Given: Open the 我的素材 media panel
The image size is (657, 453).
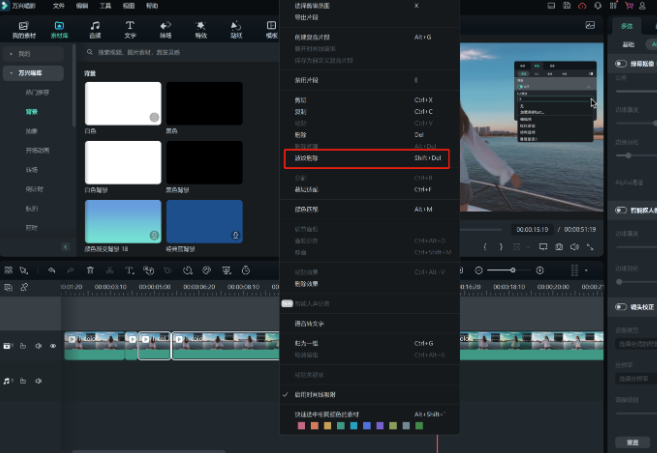Looking at the screenshot, I should pos(26,27).
